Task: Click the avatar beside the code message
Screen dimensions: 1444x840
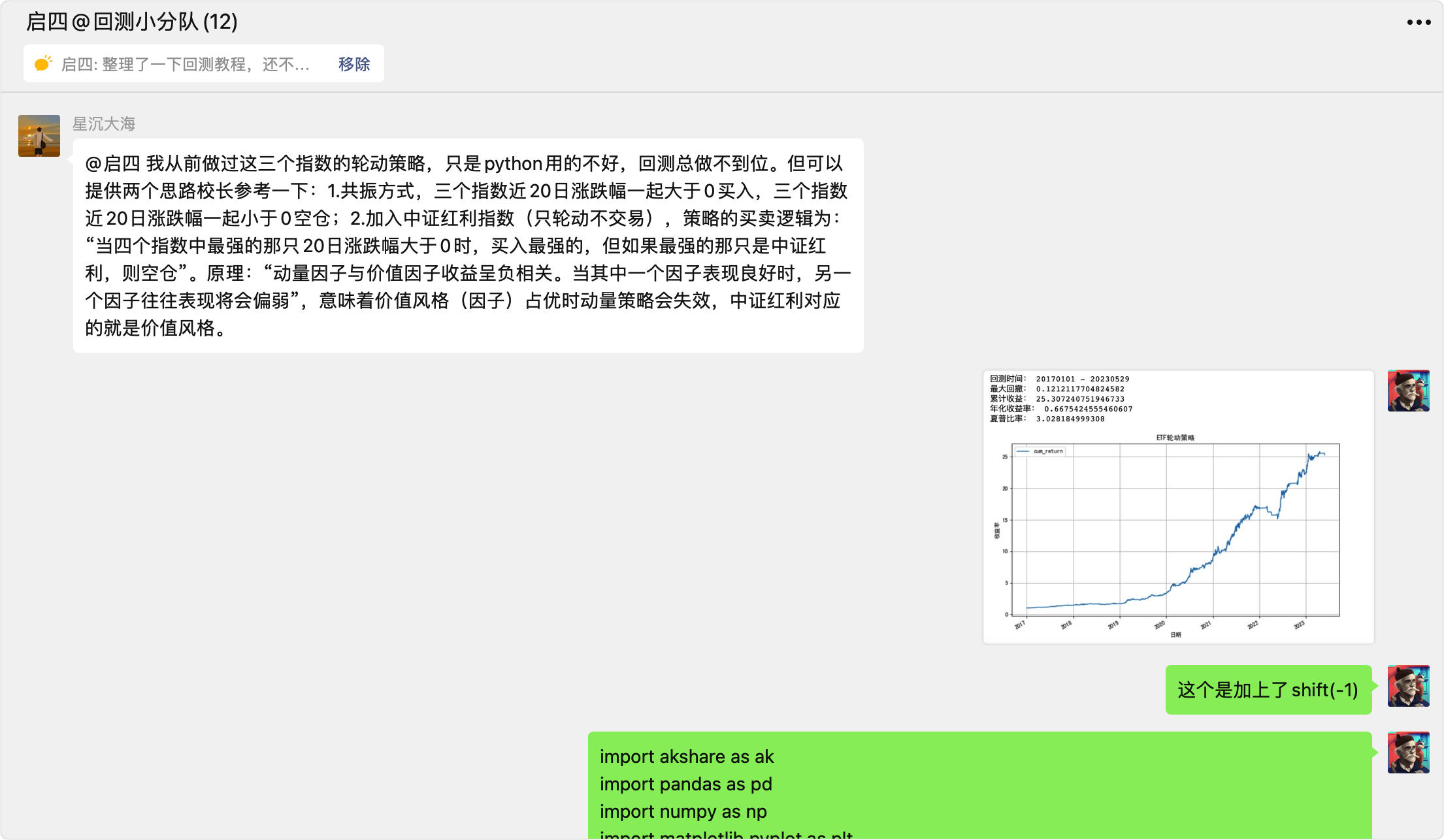Action: [x=1408, y=752]
